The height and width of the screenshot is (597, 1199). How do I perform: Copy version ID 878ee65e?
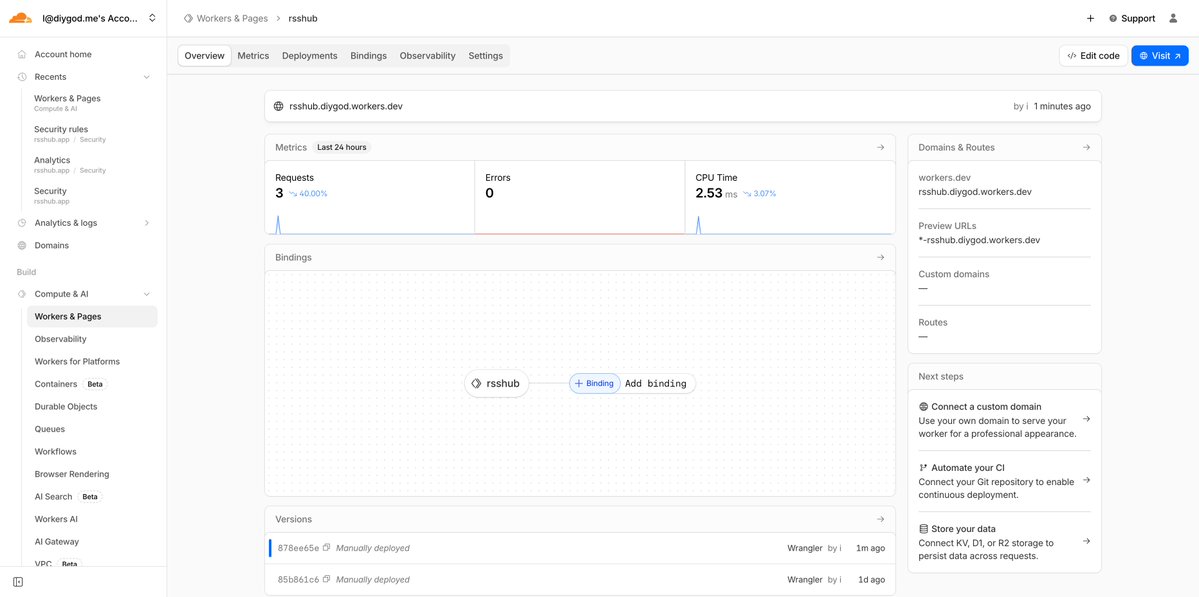coord(327,548)
